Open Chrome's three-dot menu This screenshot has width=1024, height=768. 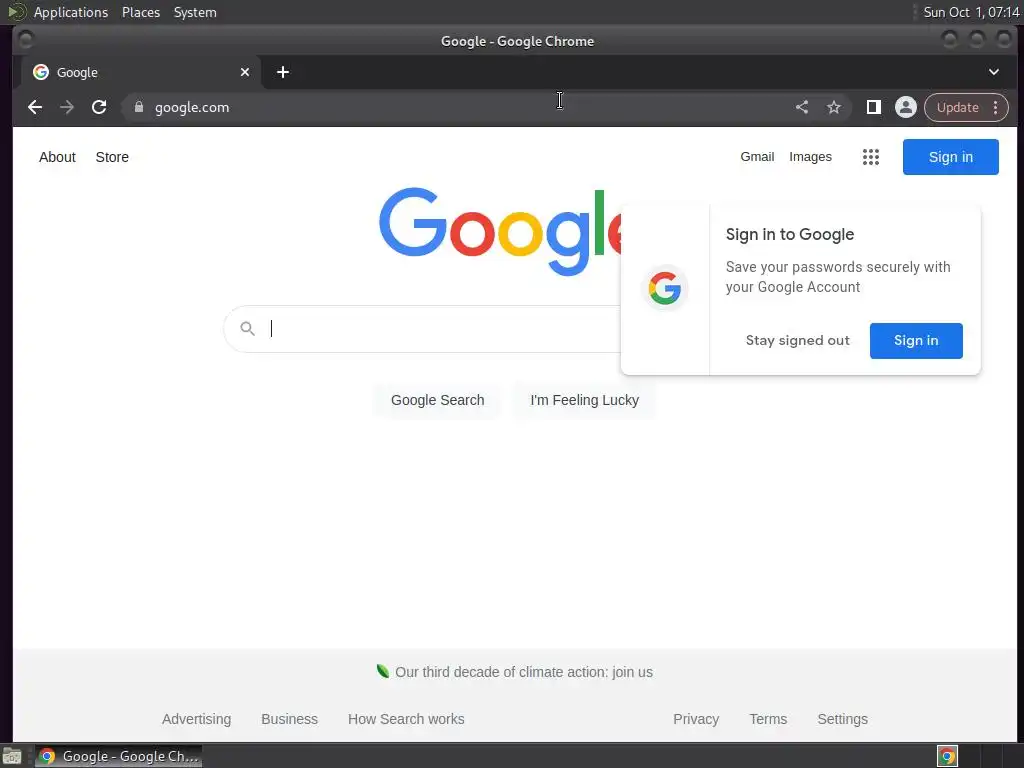[995, 107]
